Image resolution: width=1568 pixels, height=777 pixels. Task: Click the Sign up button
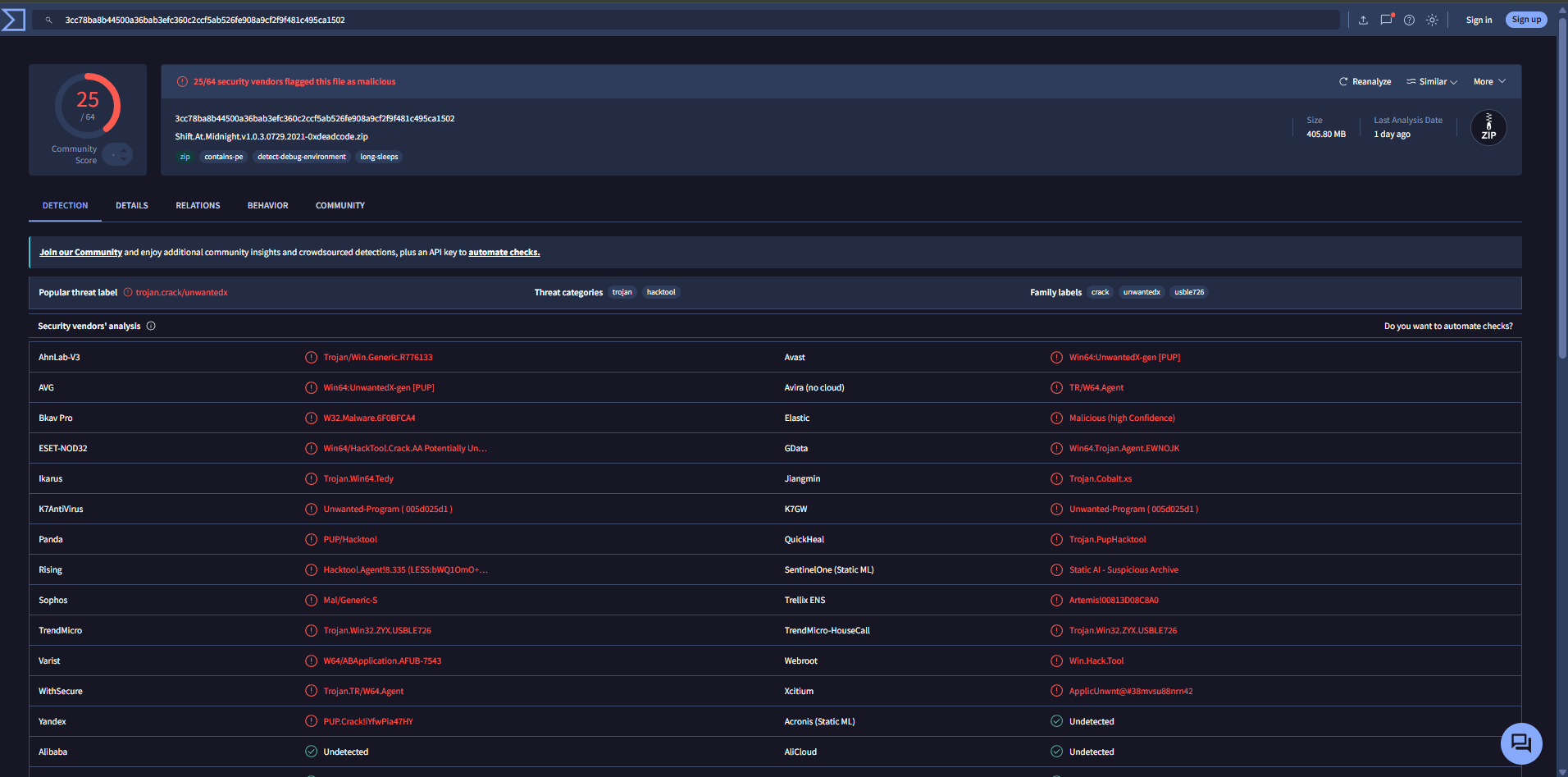(x=1526, y=20)
